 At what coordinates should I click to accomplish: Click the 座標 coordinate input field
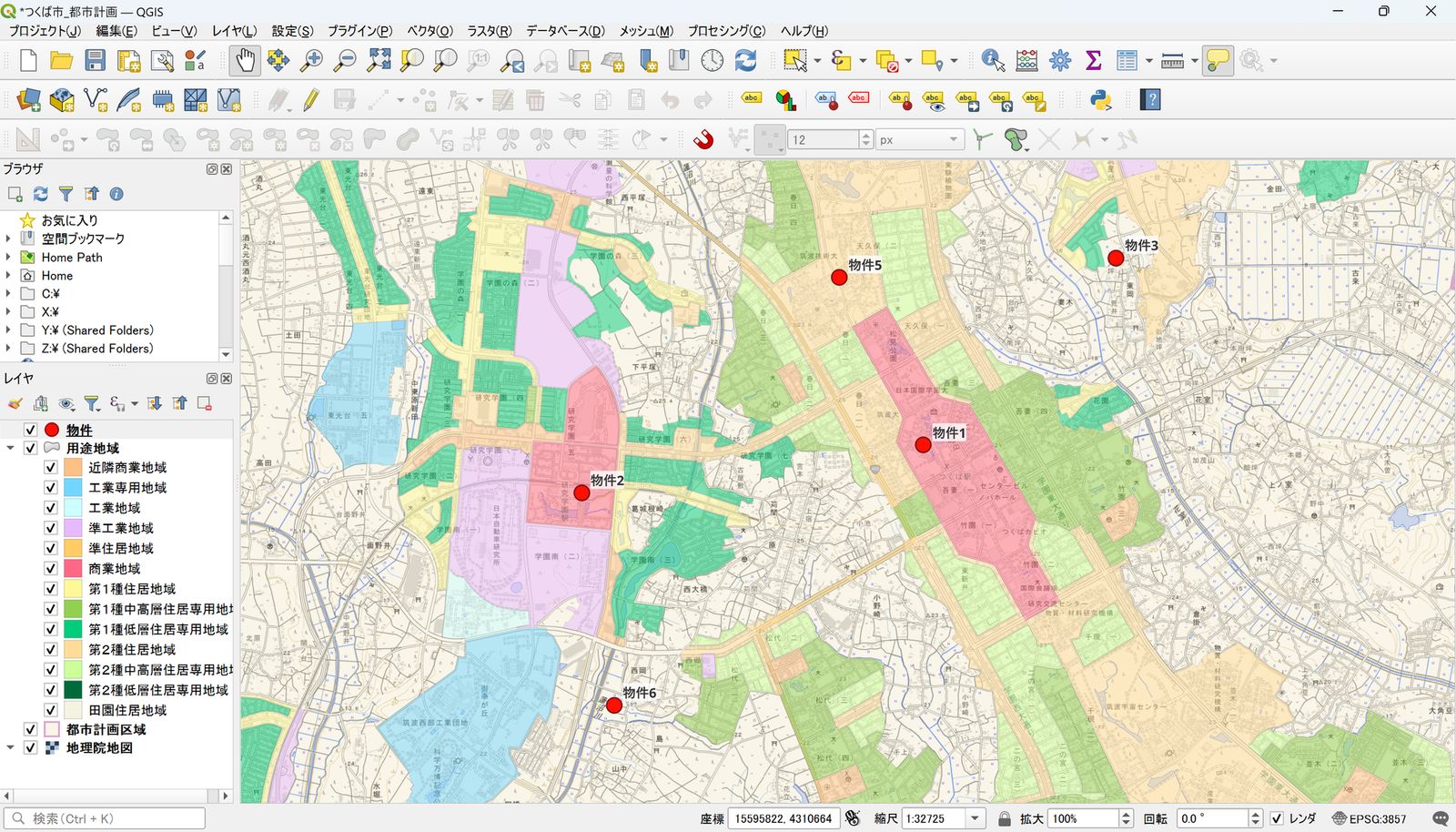[784, 818]
